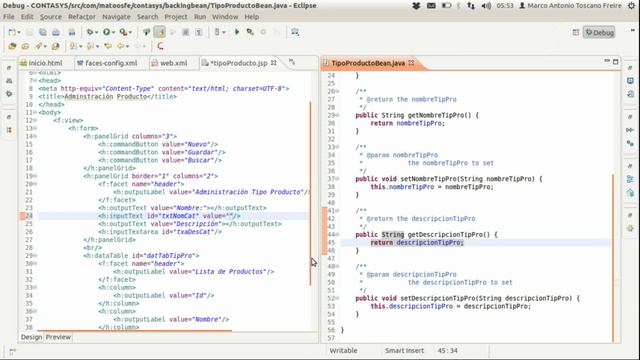Switch to the Design page tab

tap(31, 337)
